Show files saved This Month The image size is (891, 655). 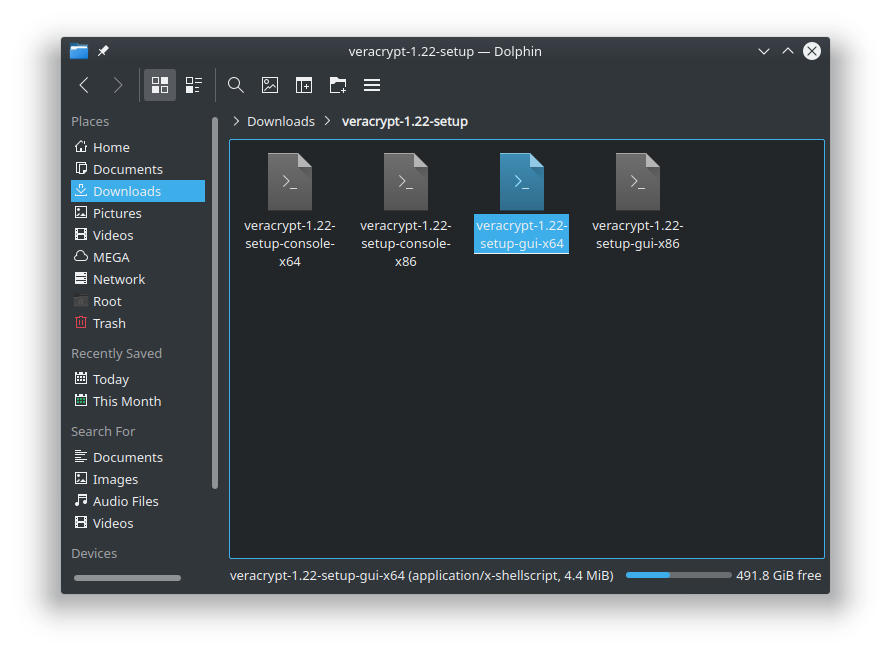point(138,401)
